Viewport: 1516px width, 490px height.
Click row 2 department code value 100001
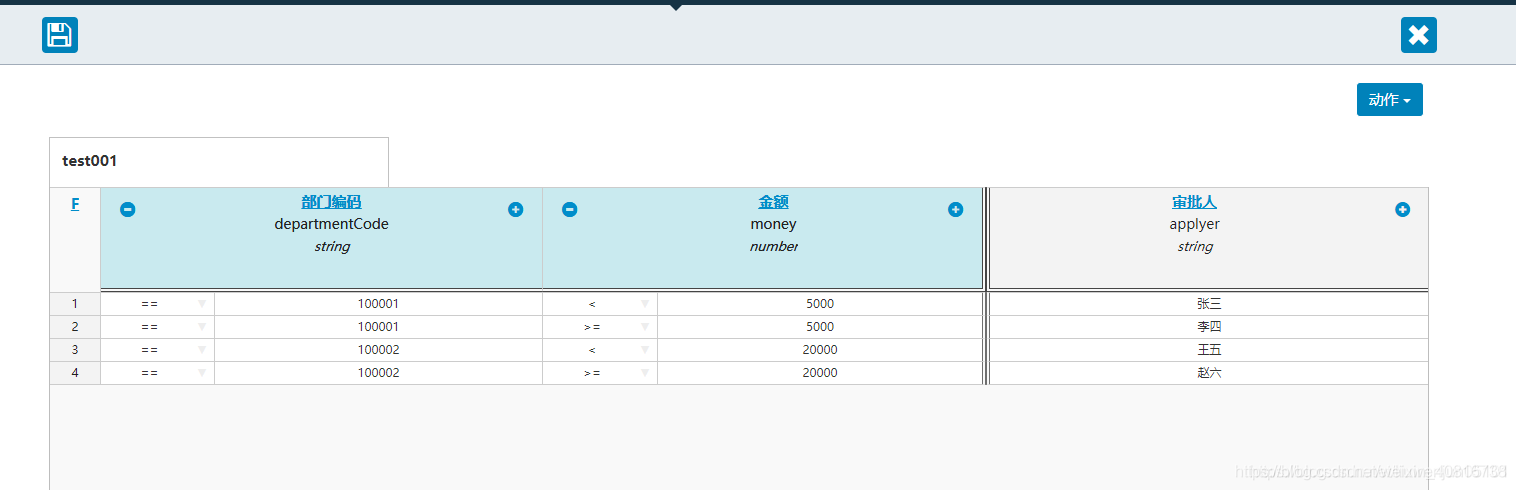pyautogui.click(x=378, y=327)
